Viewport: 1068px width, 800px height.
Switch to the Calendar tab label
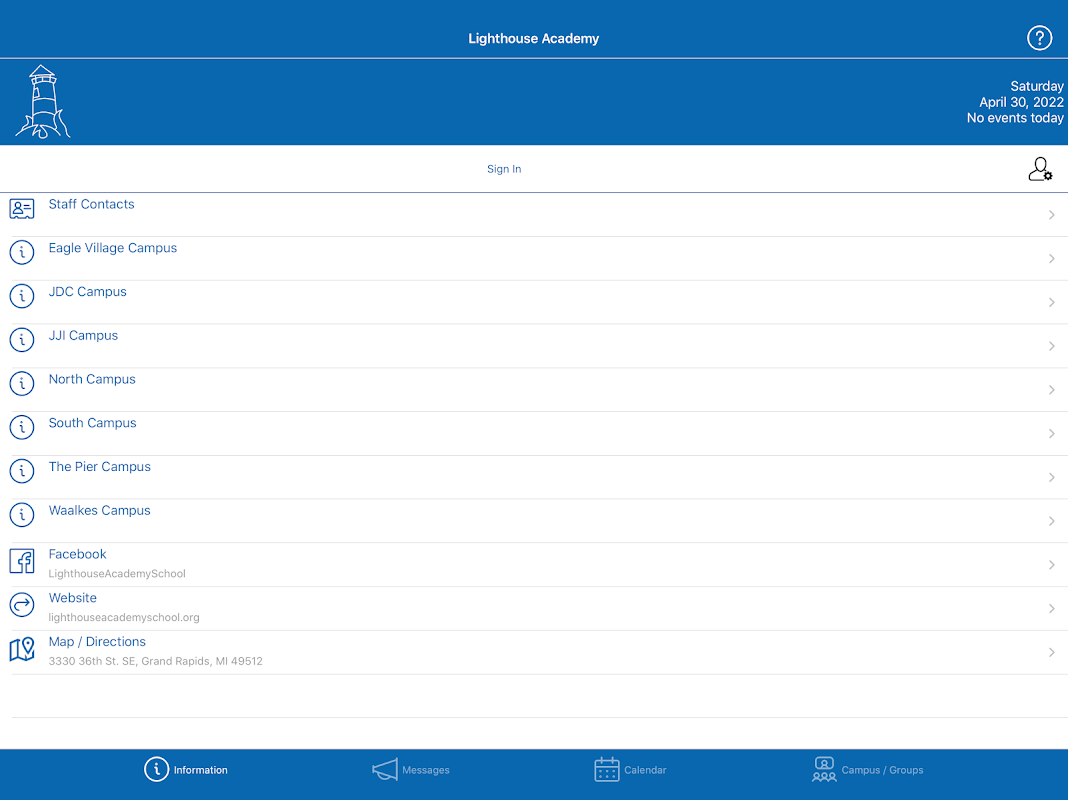pos(645,770)
